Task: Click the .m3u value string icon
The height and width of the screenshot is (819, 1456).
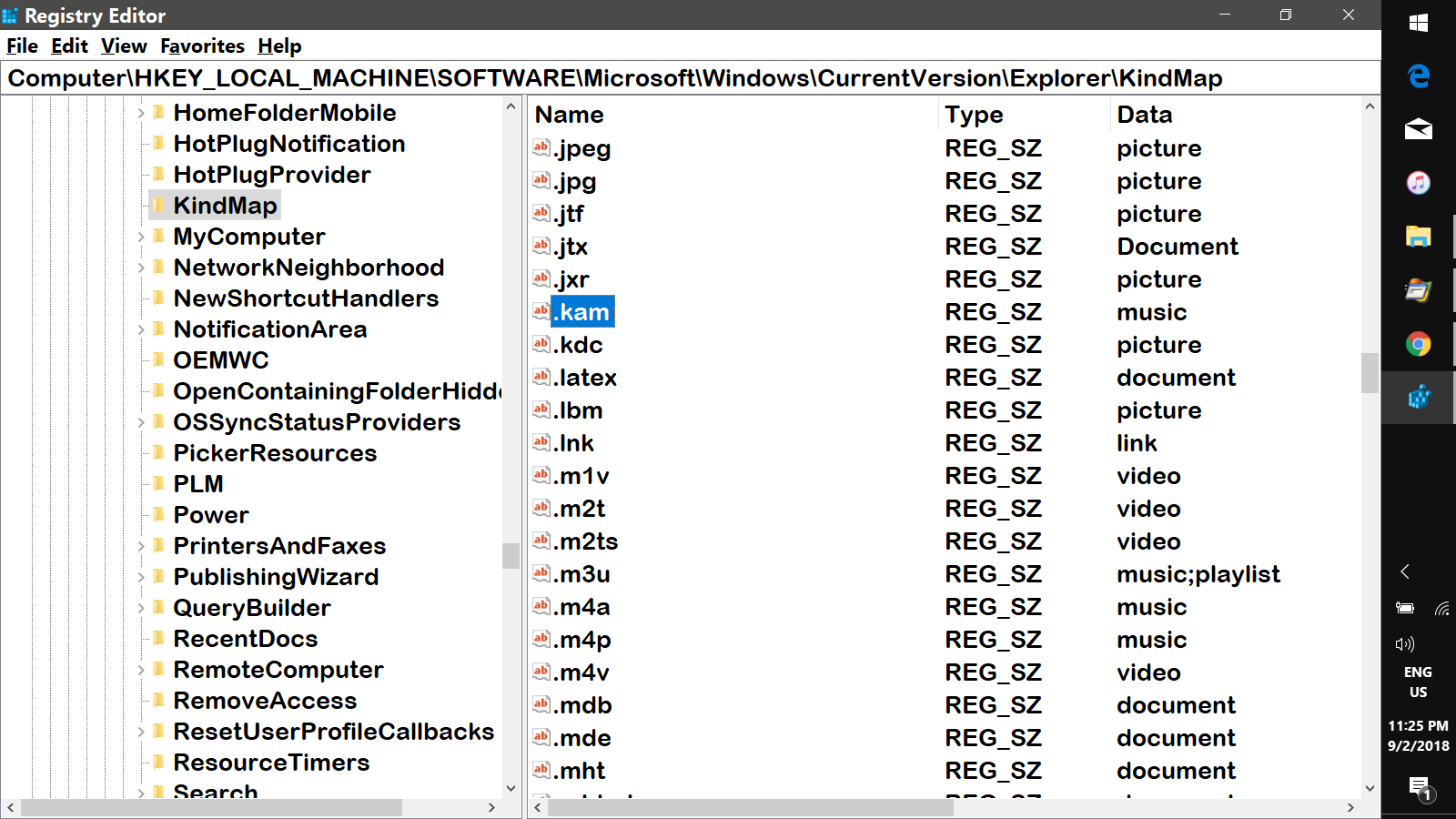Action: point(541,573)
